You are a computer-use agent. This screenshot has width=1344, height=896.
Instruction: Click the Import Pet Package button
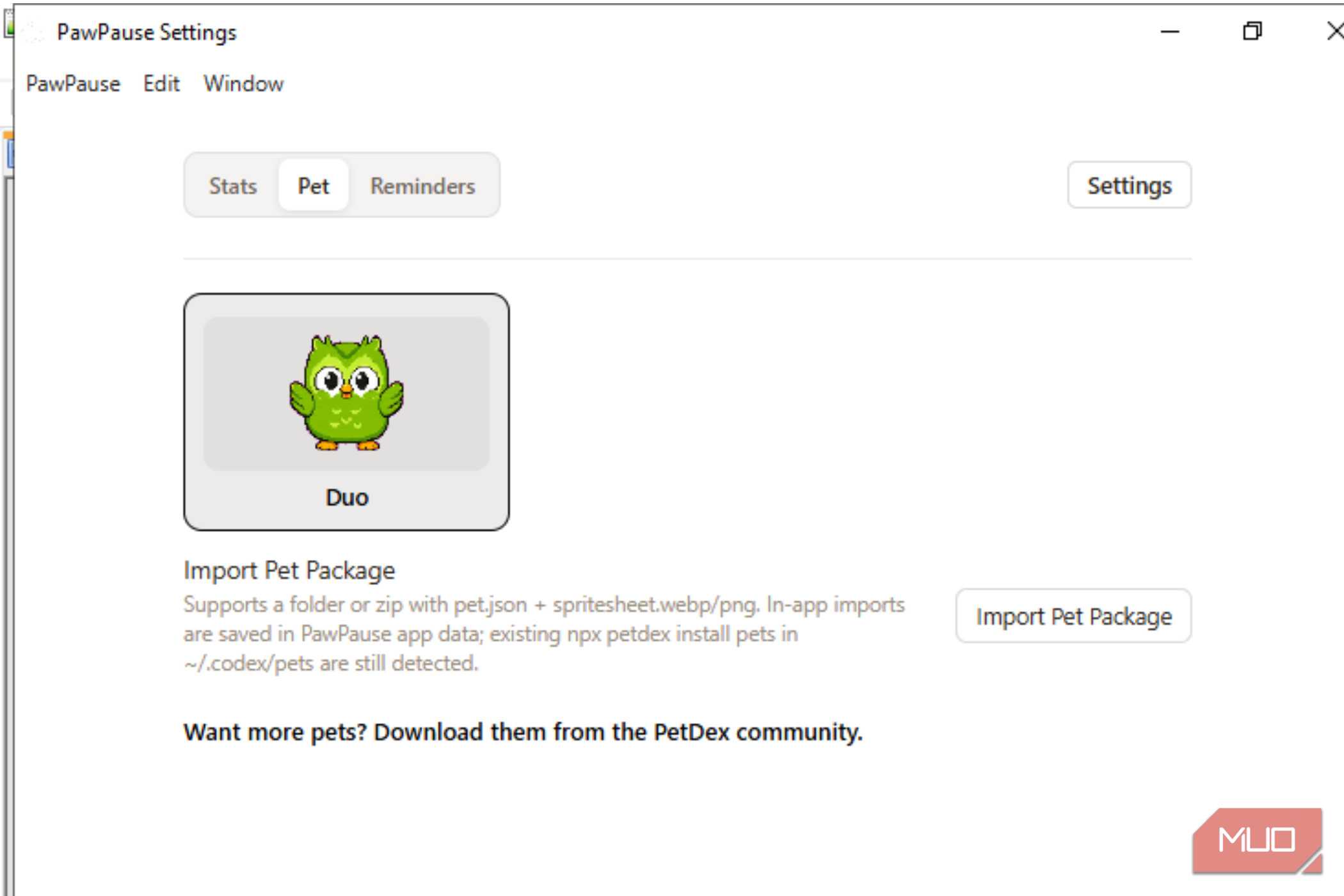point(1073,616)
